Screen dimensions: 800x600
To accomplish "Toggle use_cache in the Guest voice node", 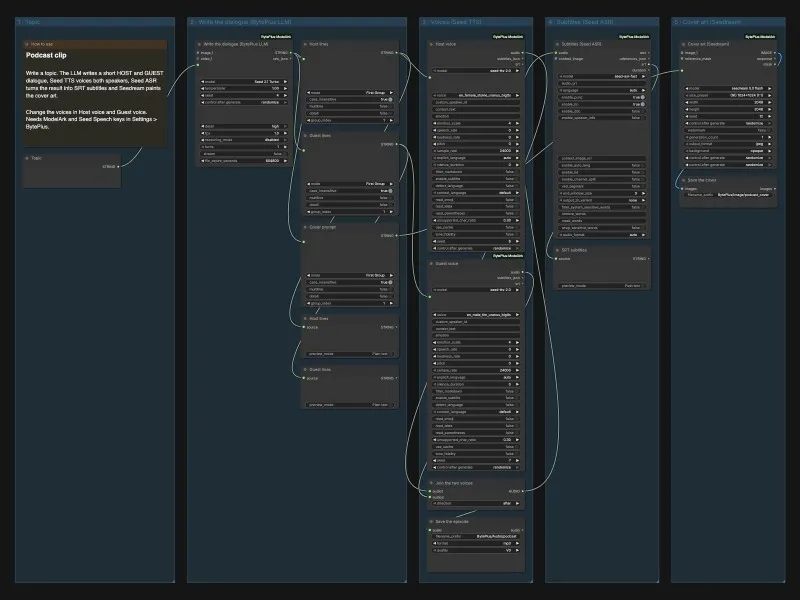I will (476, 446).
